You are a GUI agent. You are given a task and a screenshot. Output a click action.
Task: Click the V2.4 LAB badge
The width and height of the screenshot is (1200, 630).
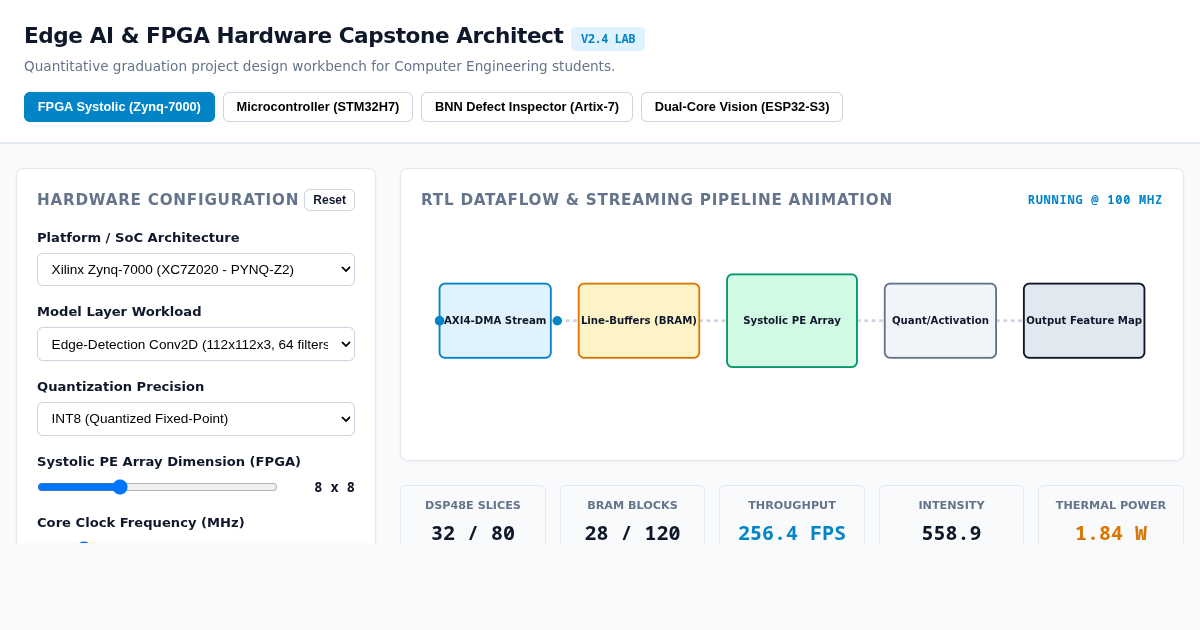coord(608,39)
